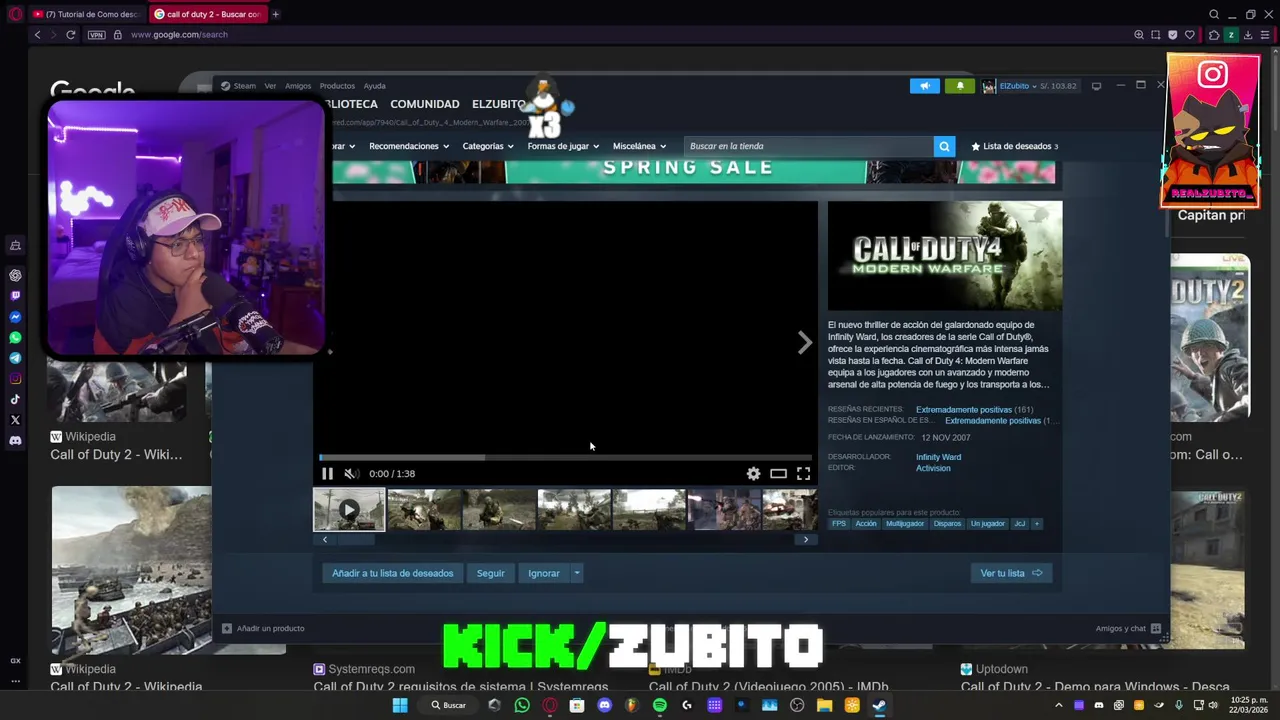The image size is (1280, 720).
Task: Open Messenger in the Opera sidebar
Action: (15, 317)
